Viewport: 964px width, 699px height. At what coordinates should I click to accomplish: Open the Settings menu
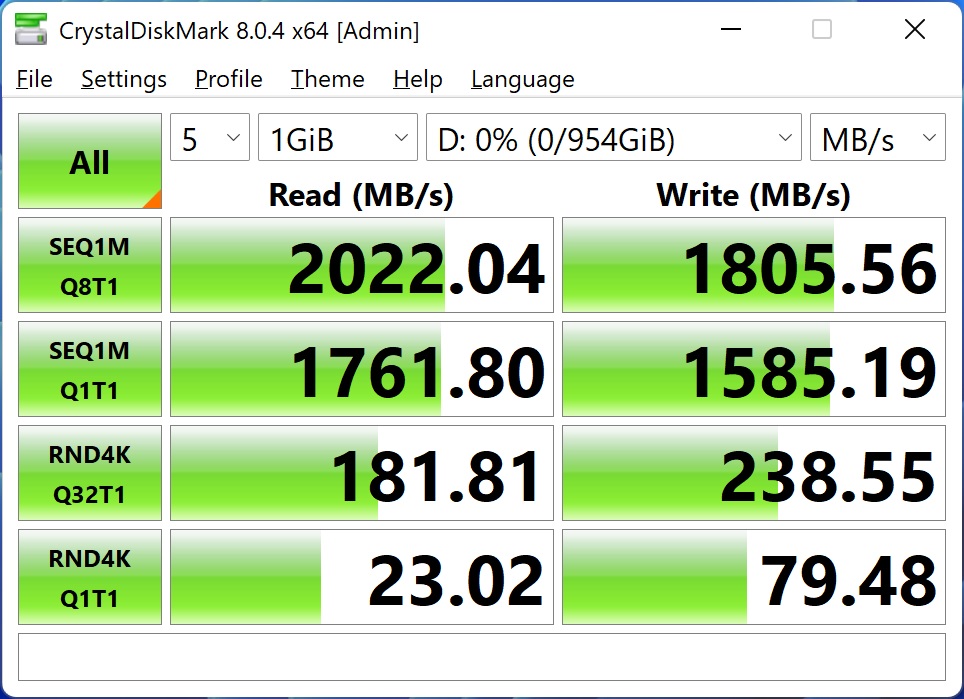pyautogui.click(x=124, y=79)
